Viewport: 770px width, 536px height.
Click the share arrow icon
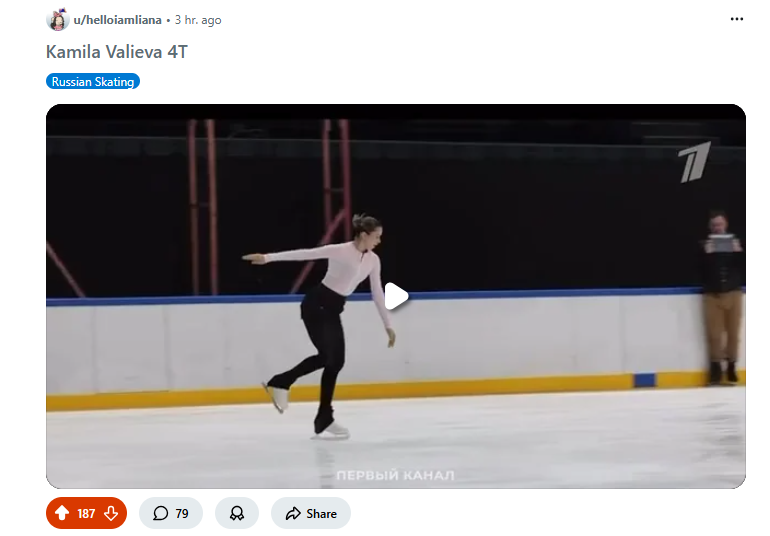(293, 513)
